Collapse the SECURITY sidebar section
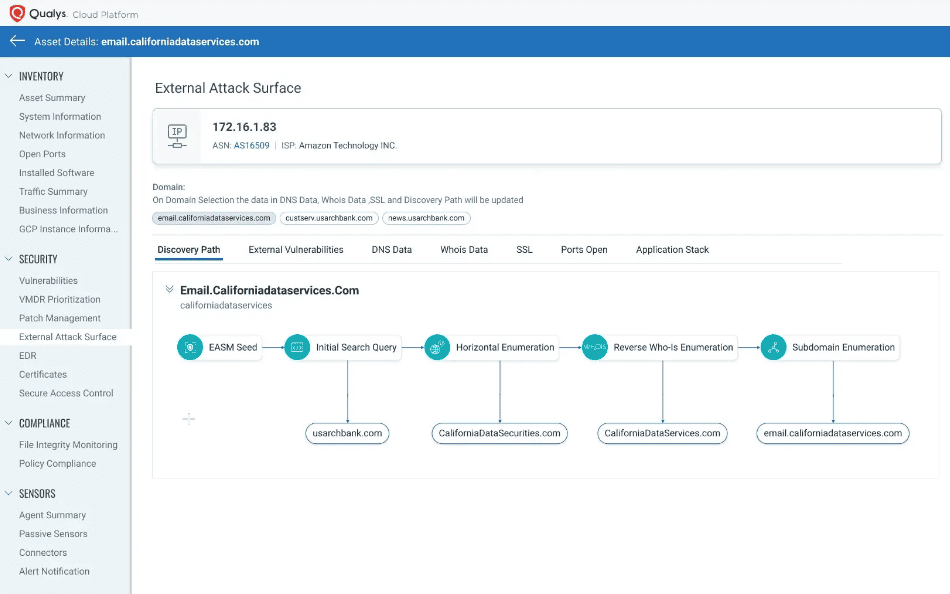 click(x=9, y=259)
